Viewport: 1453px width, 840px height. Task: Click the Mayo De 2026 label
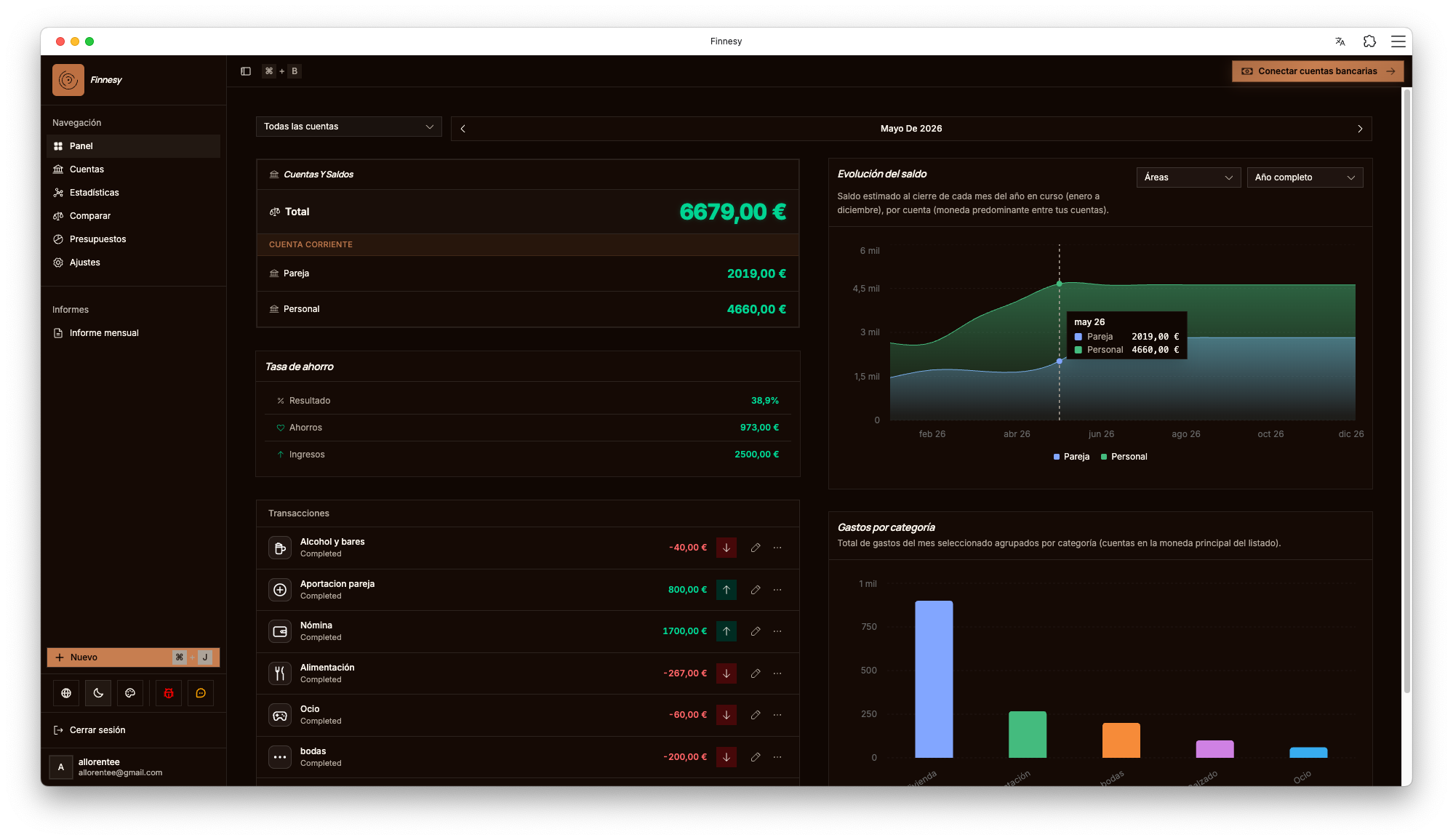(x=911, y=129)
